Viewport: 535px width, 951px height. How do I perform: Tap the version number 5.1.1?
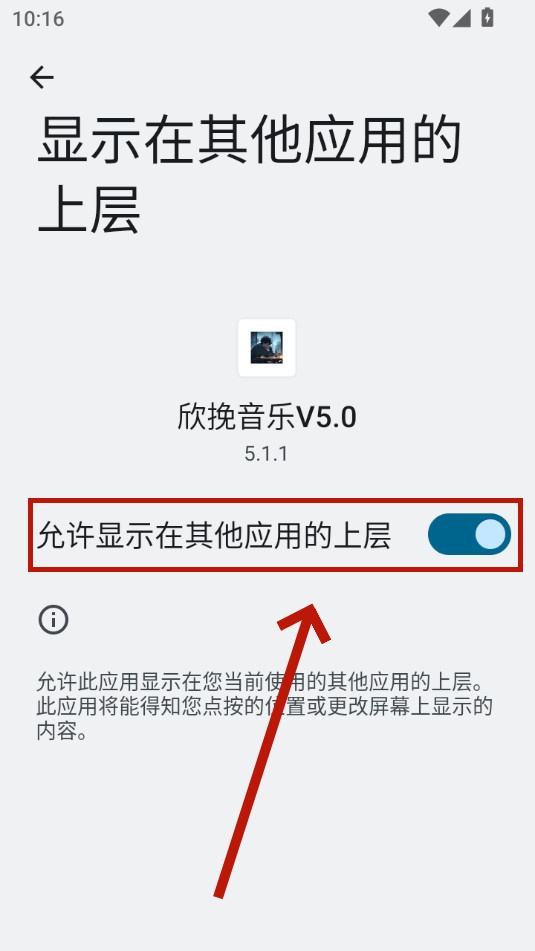(x=266, y=454)
